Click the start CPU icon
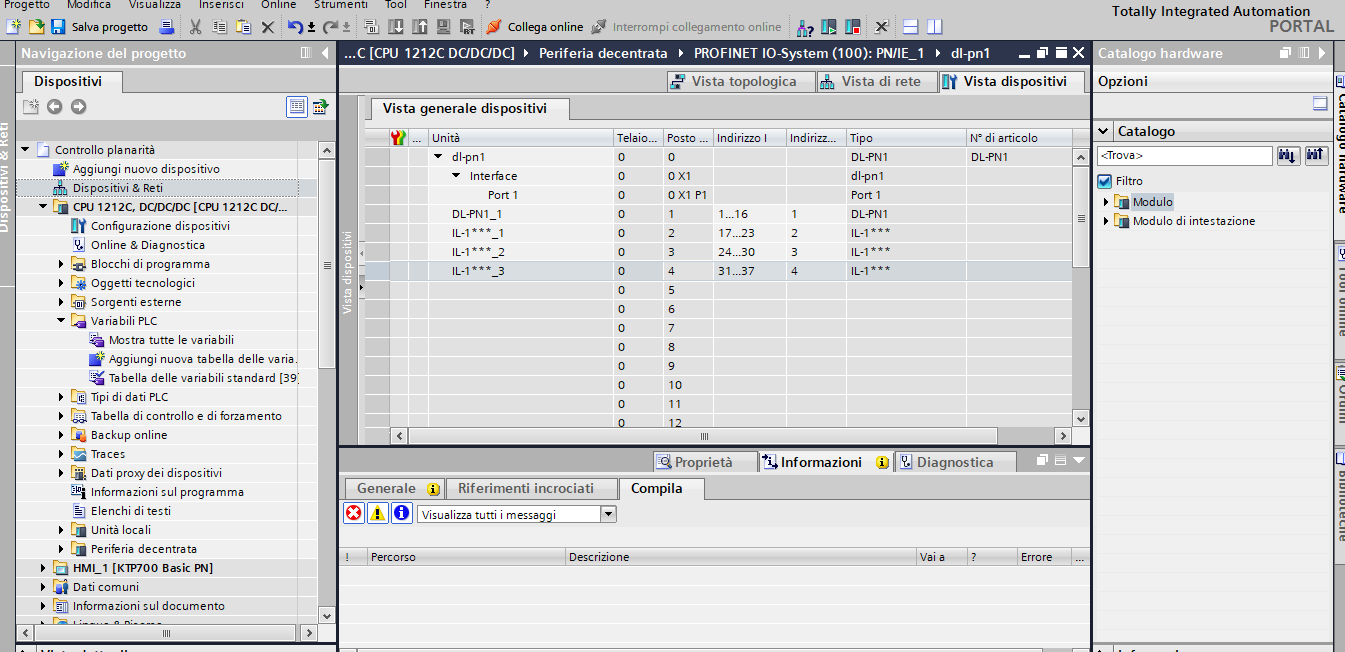 point(829,27)
